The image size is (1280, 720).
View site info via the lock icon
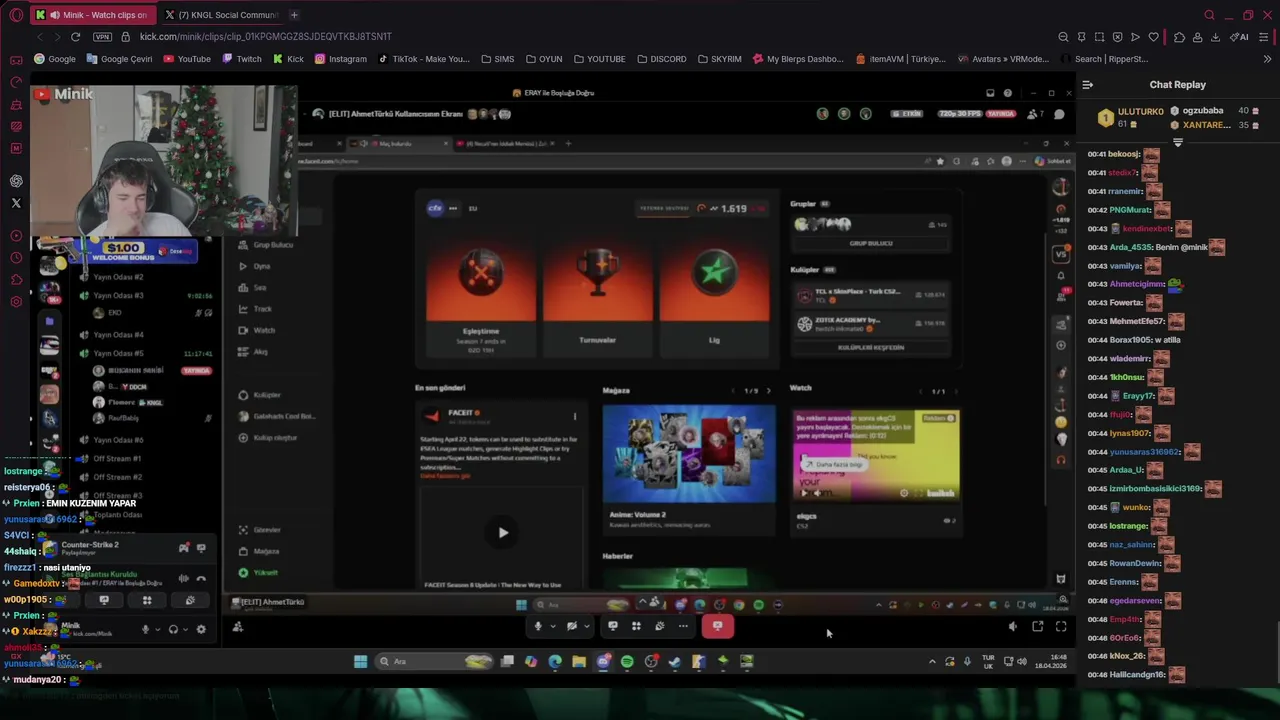(x=125, y=37)
